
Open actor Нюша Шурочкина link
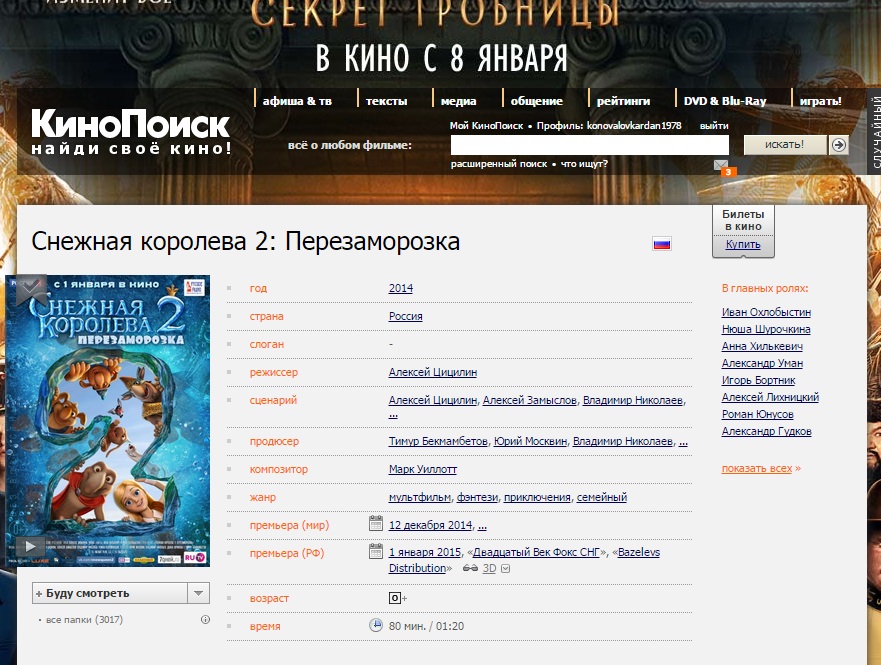(766, 329)
